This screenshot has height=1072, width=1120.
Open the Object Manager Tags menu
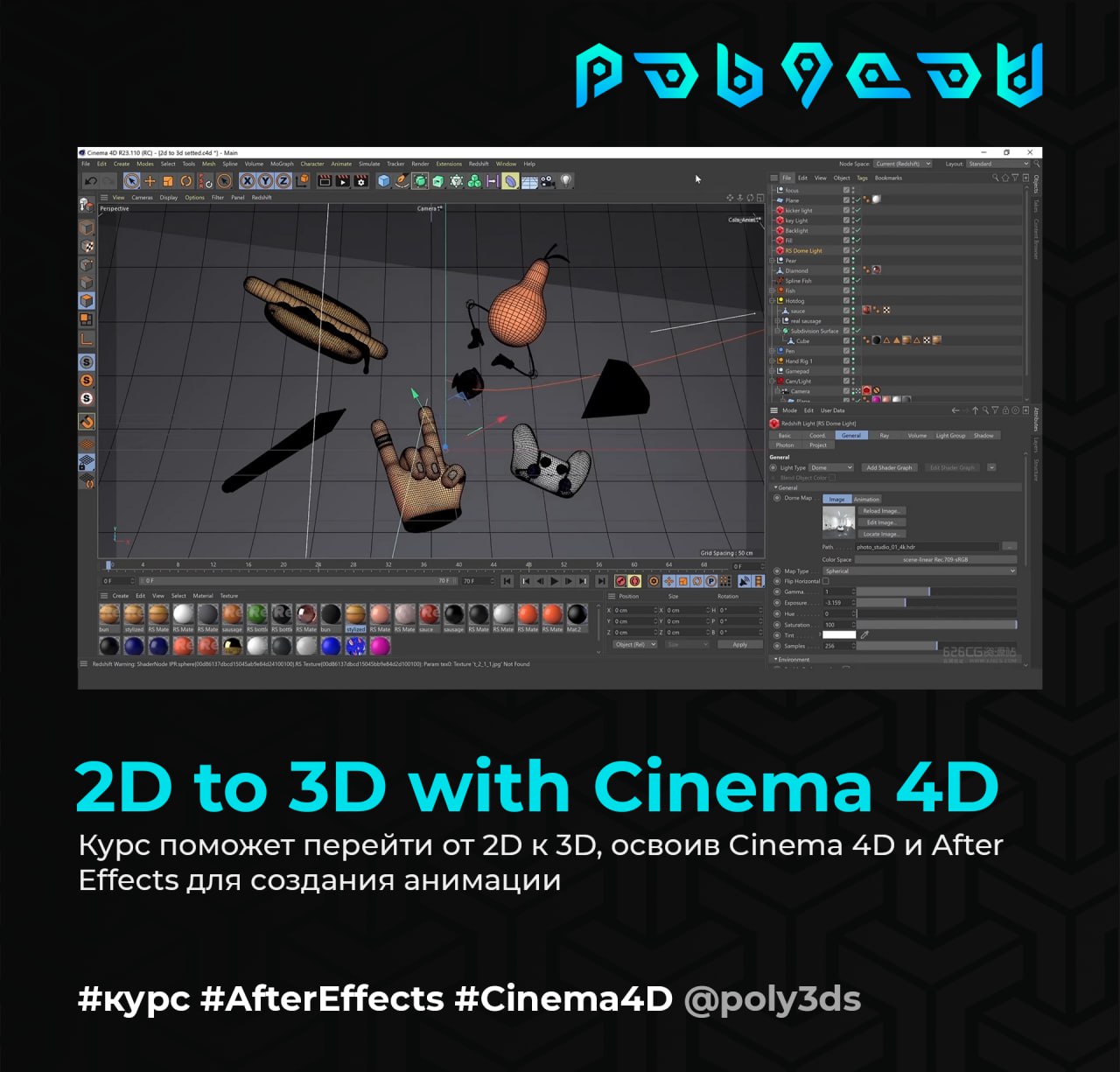(x=862, y=178)
